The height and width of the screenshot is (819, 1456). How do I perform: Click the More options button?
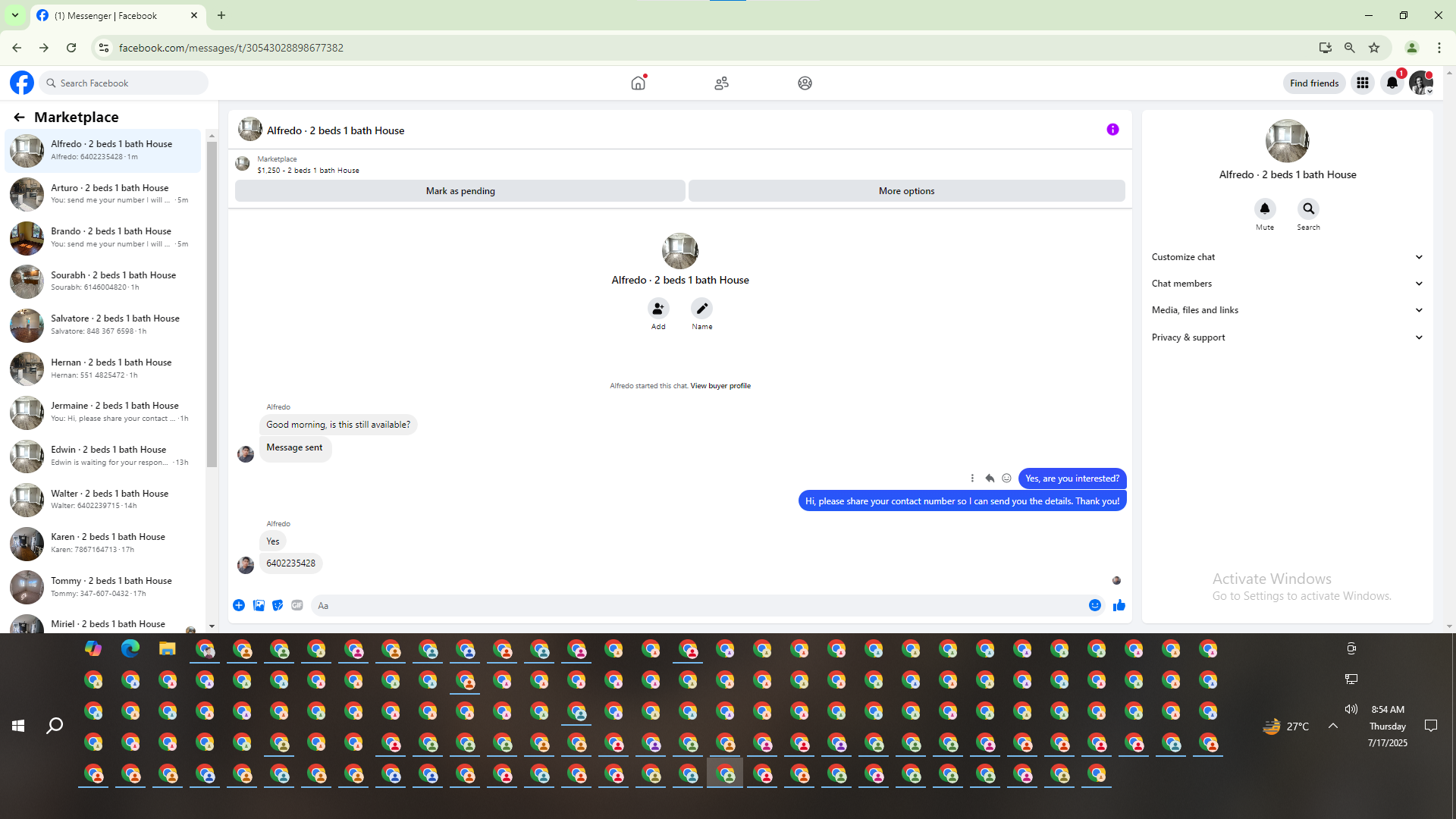(907, 191)
